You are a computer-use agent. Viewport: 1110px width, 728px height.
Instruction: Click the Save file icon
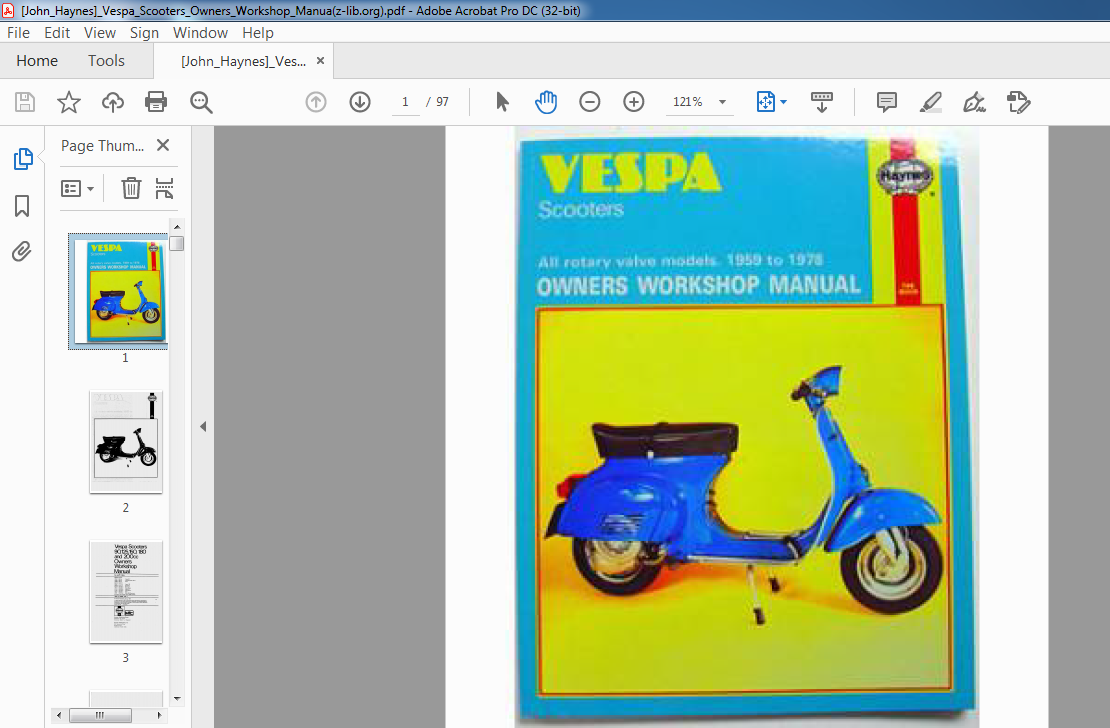[25, 102]
